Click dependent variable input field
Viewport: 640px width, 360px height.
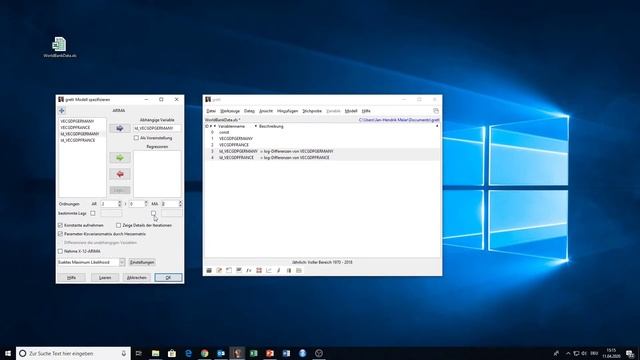[157, 128]
